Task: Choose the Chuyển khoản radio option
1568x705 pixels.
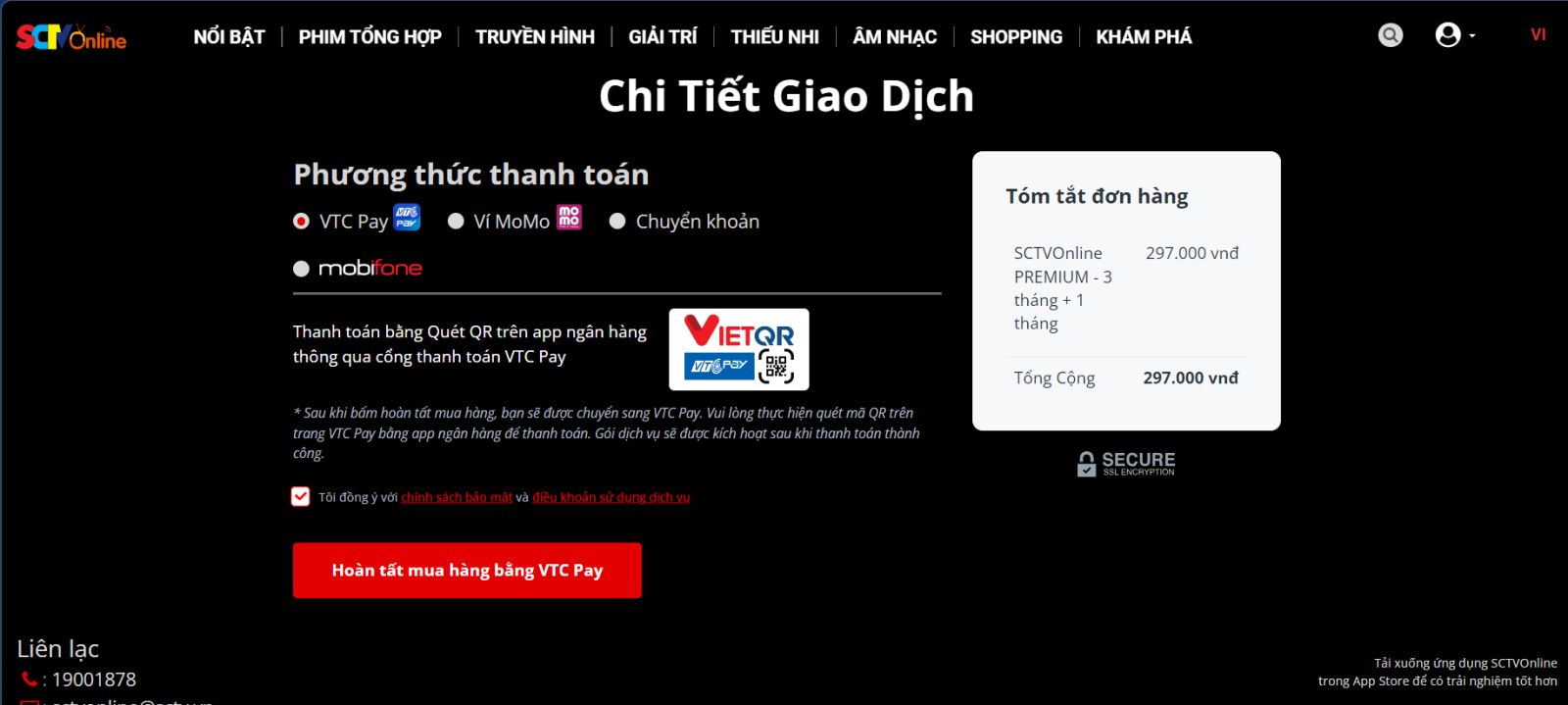Action: coord(617,222)
